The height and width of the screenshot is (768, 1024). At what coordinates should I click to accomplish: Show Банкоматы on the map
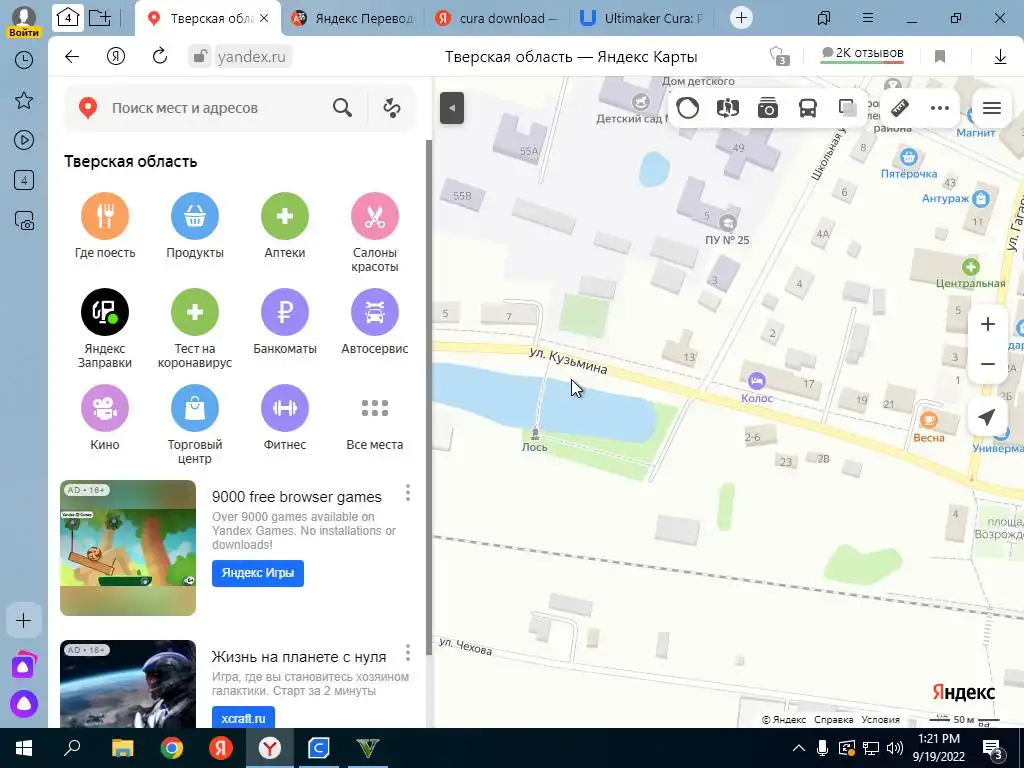coord(285,312)
